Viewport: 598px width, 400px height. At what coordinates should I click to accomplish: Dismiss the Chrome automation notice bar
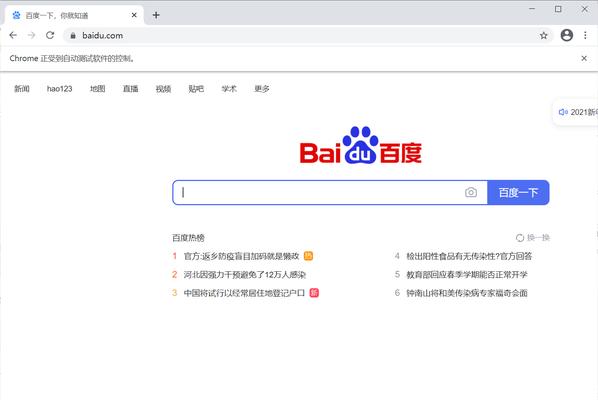point(584,58)
